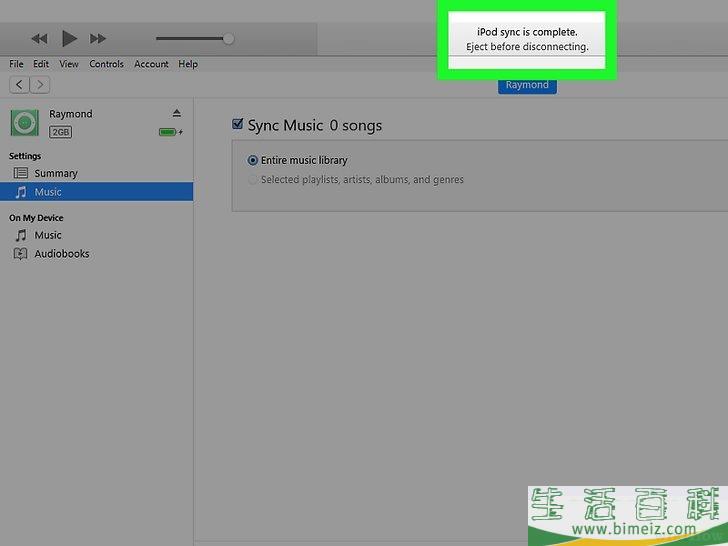Open the Help menu
This screenshot has height=546, width=728.
(188, 64)
